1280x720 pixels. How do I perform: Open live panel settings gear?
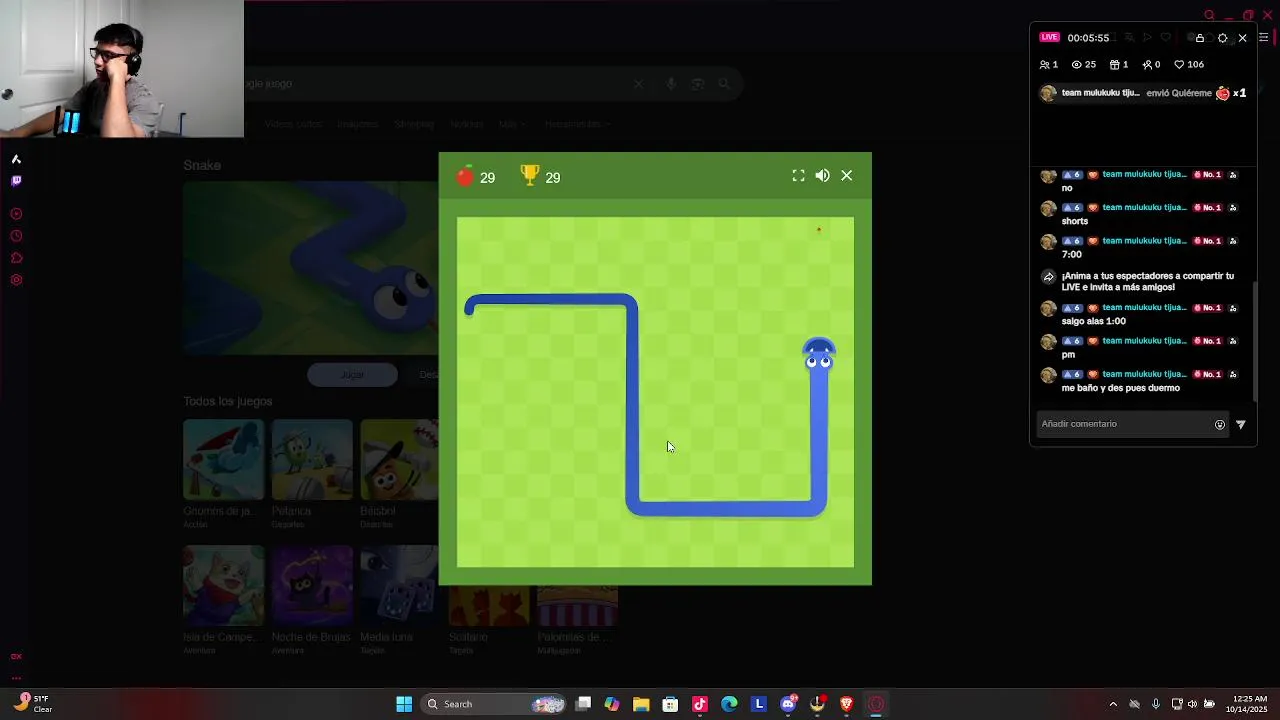pos(1222,38)
